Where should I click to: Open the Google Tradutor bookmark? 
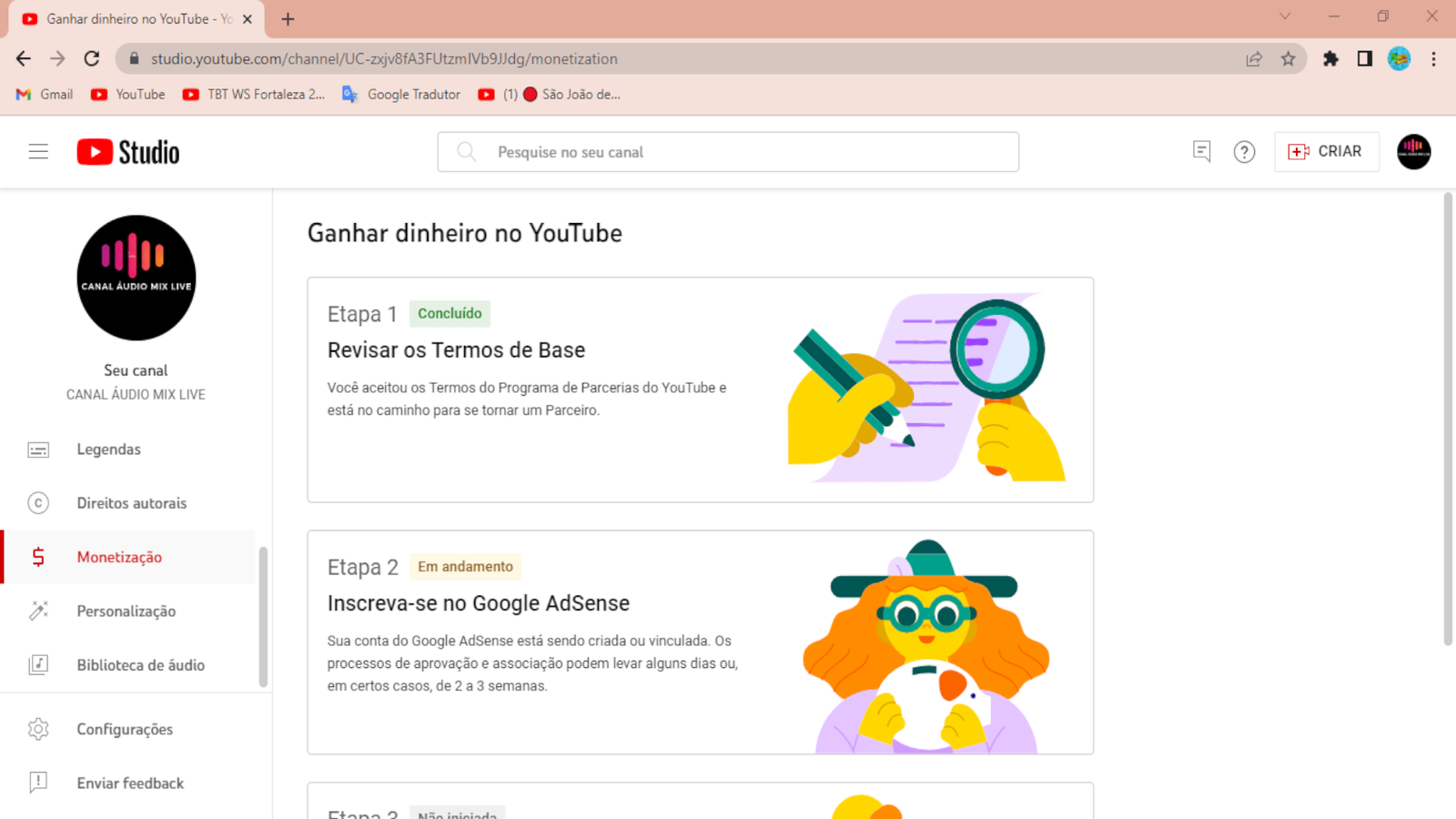pyautogui.click(x=401, y=95)
